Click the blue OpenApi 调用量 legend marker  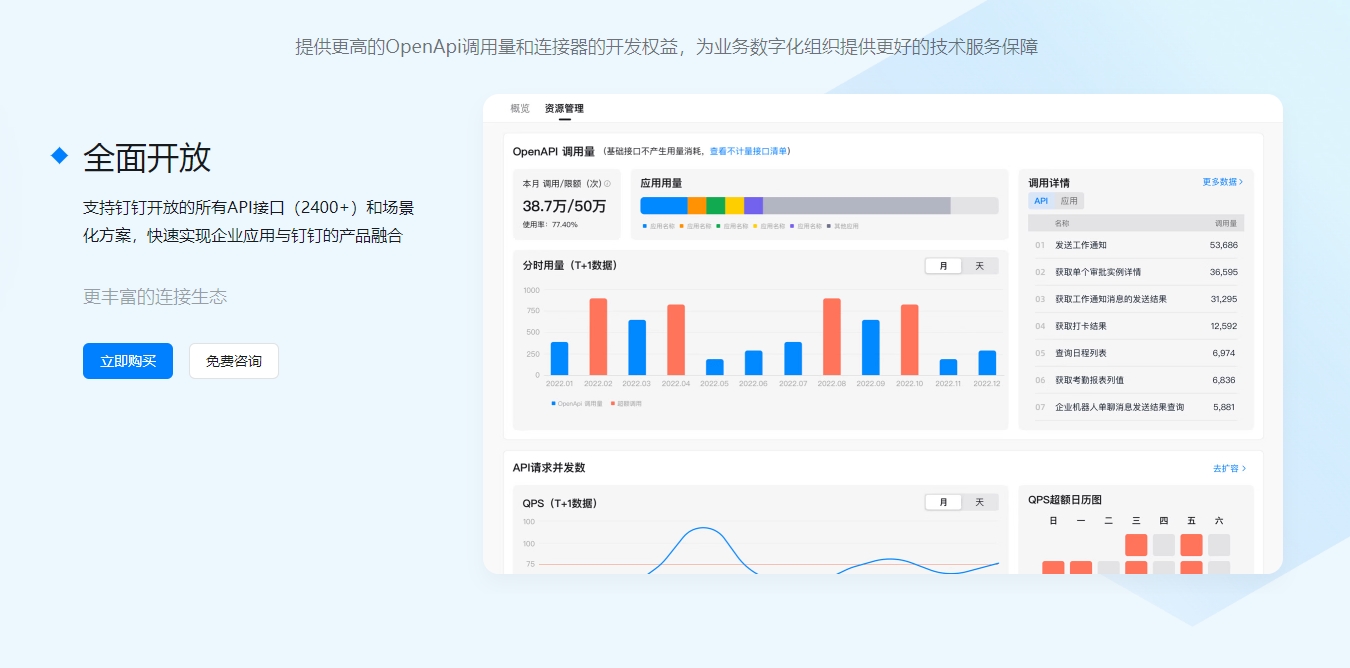[x=553, y=404]
